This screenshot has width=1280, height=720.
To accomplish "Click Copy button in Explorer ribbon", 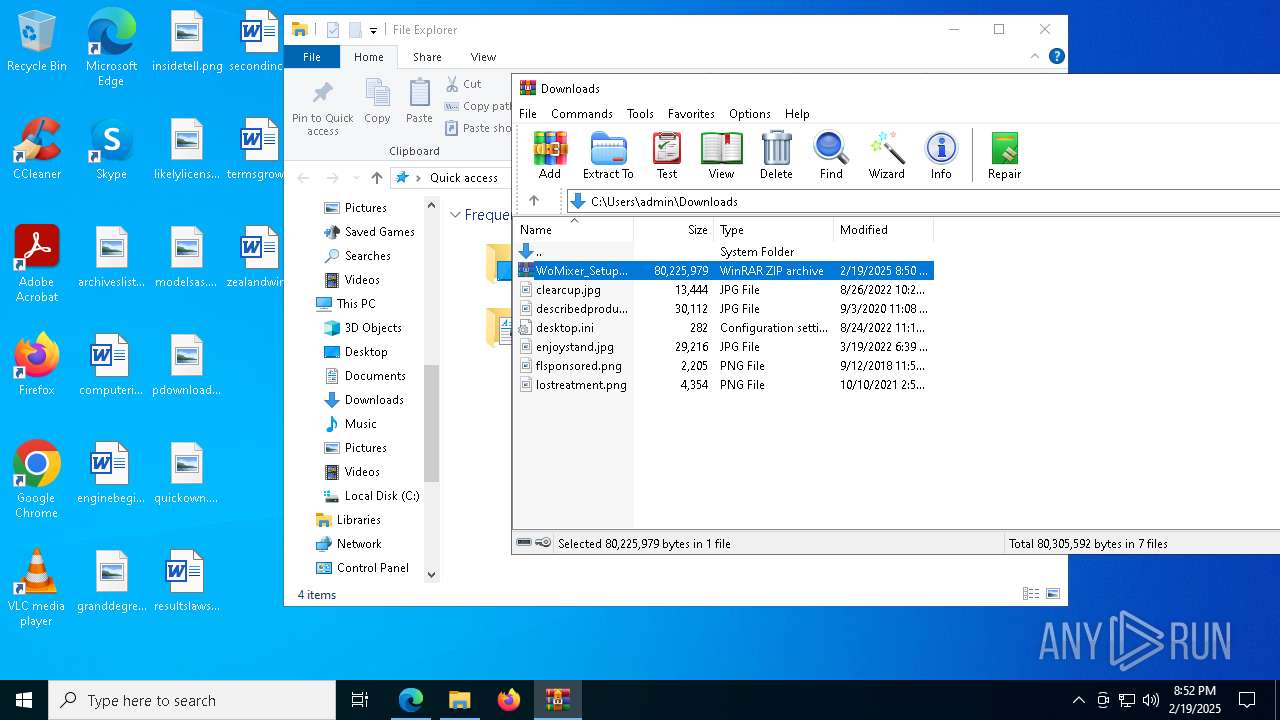I will (x=377, y=101).
